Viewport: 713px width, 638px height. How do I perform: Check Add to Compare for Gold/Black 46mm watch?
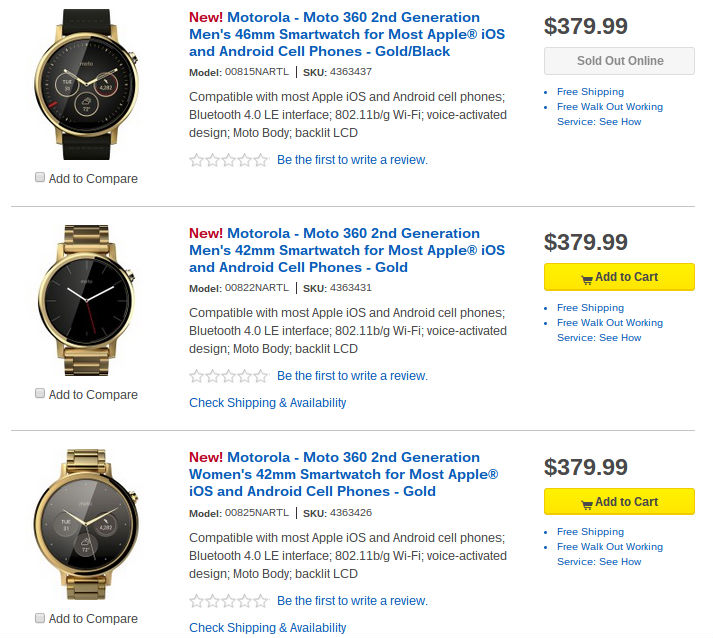coord(40,178)
